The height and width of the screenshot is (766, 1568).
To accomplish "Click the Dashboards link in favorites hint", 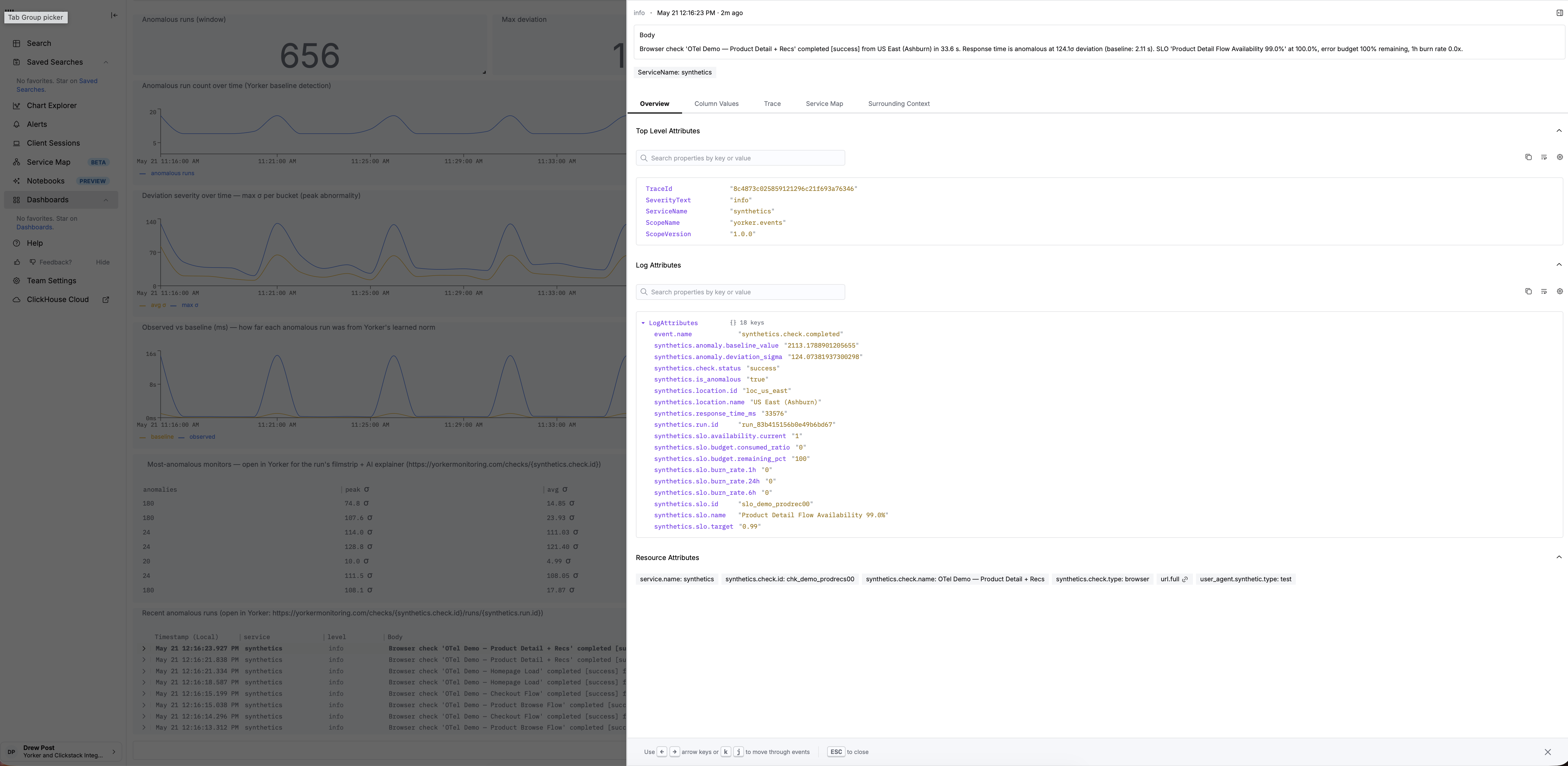I will click(x=34, y=227).
